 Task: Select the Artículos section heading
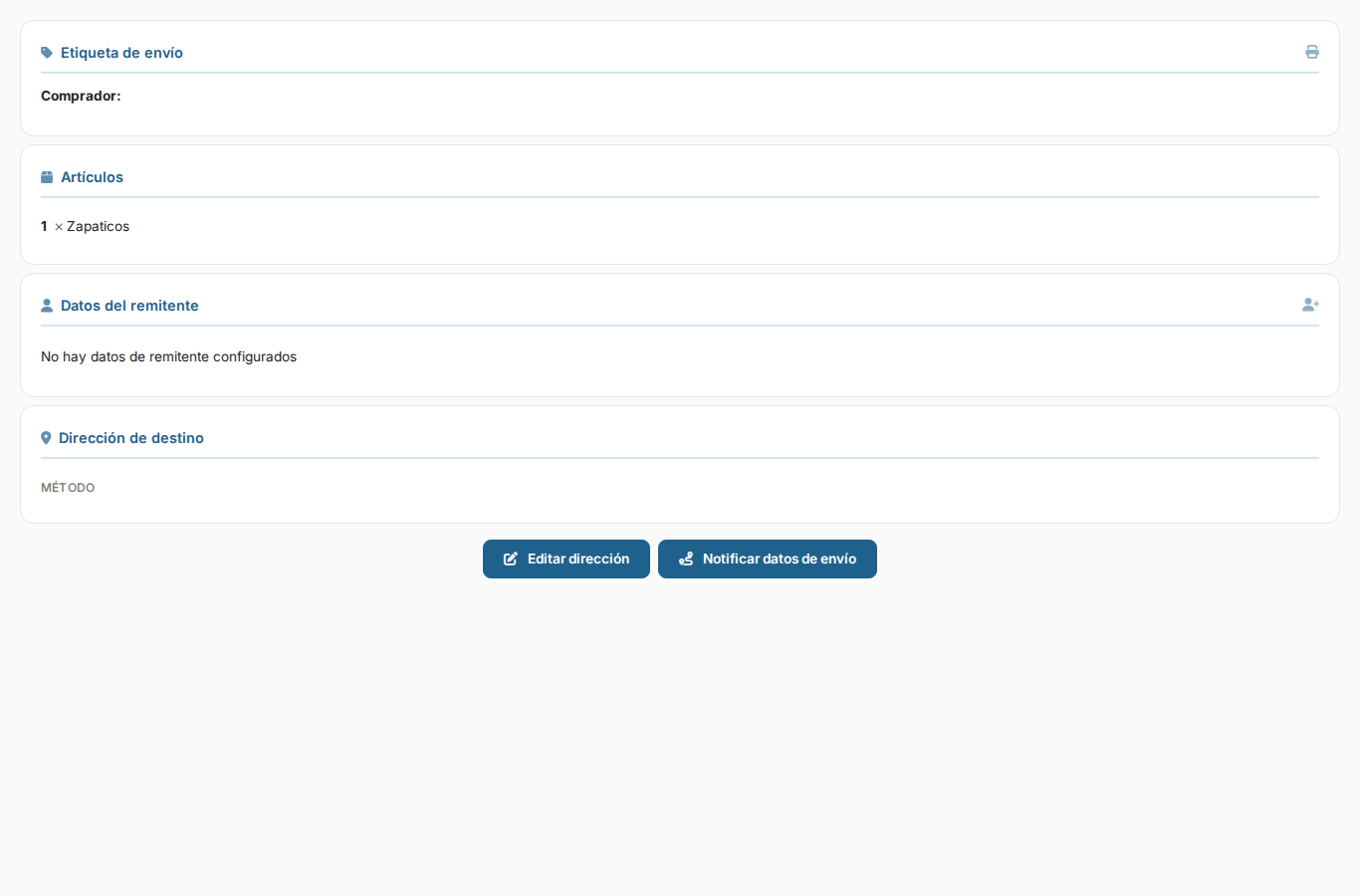(92, 177)
